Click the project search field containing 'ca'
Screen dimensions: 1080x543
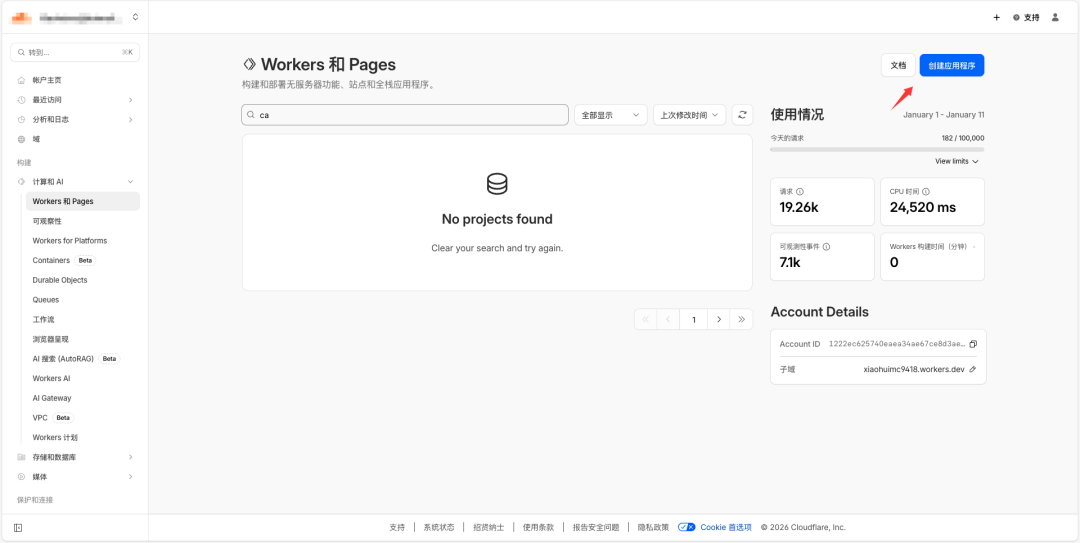405,115
